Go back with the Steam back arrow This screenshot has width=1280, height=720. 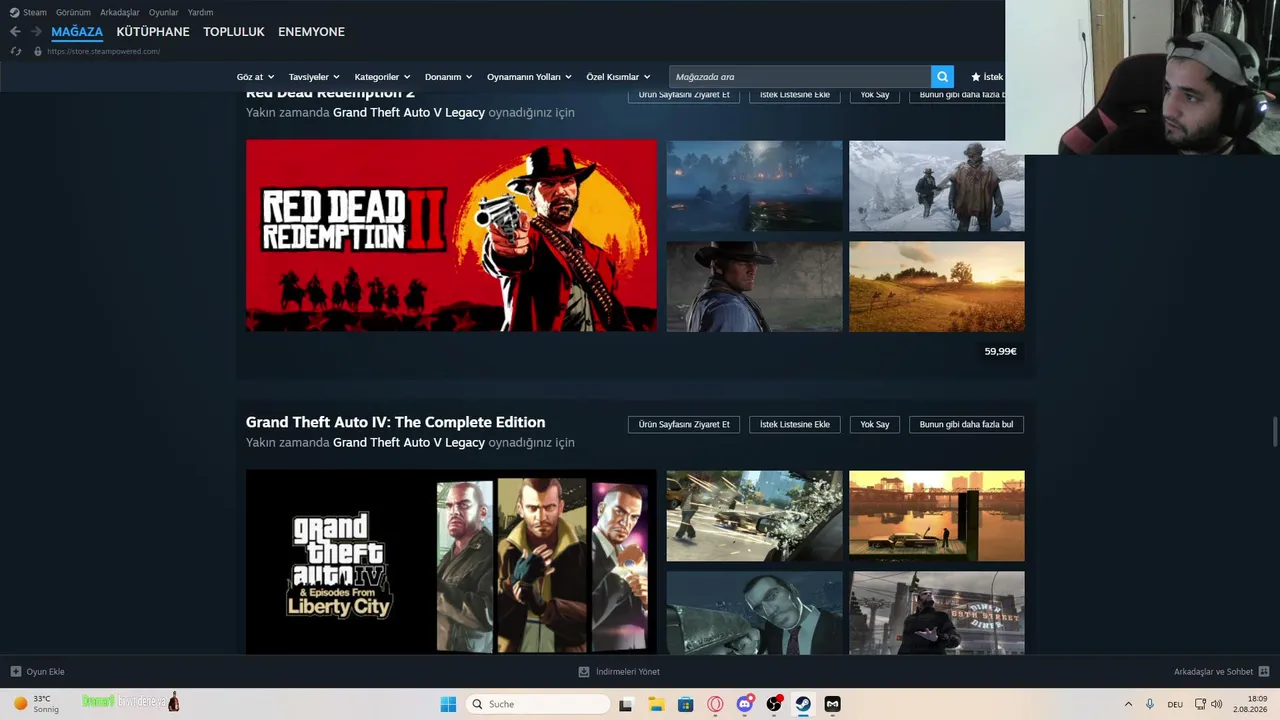click(x=15, y=32)
